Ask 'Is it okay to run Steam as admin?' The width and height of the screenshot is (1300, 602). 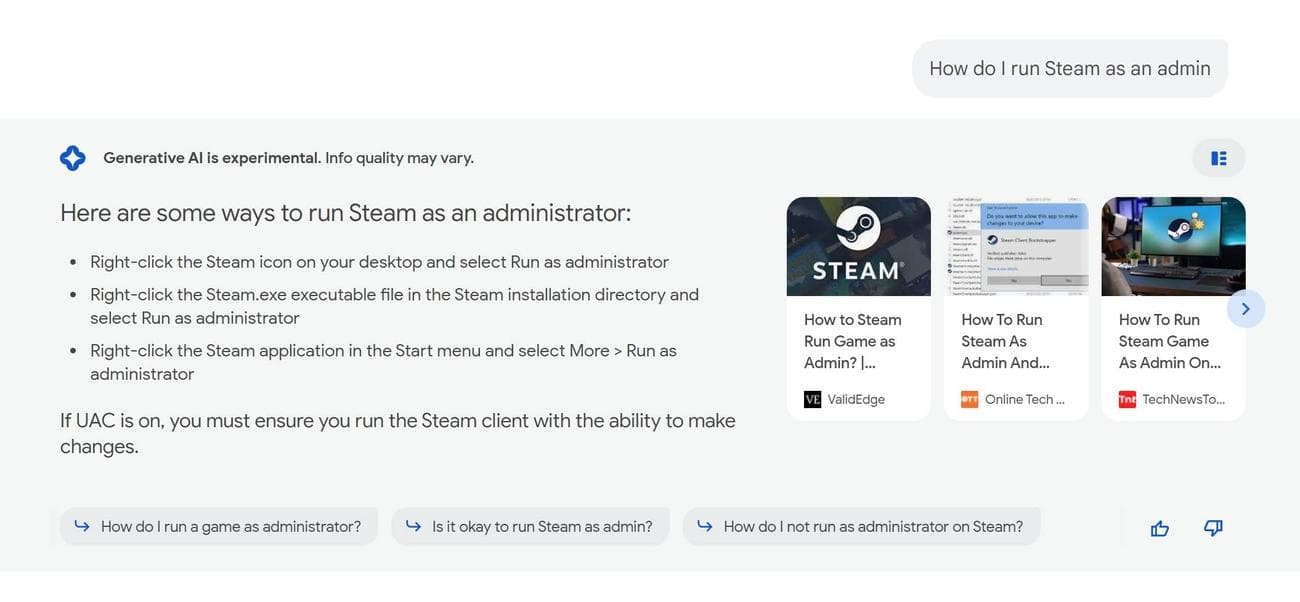541,526
